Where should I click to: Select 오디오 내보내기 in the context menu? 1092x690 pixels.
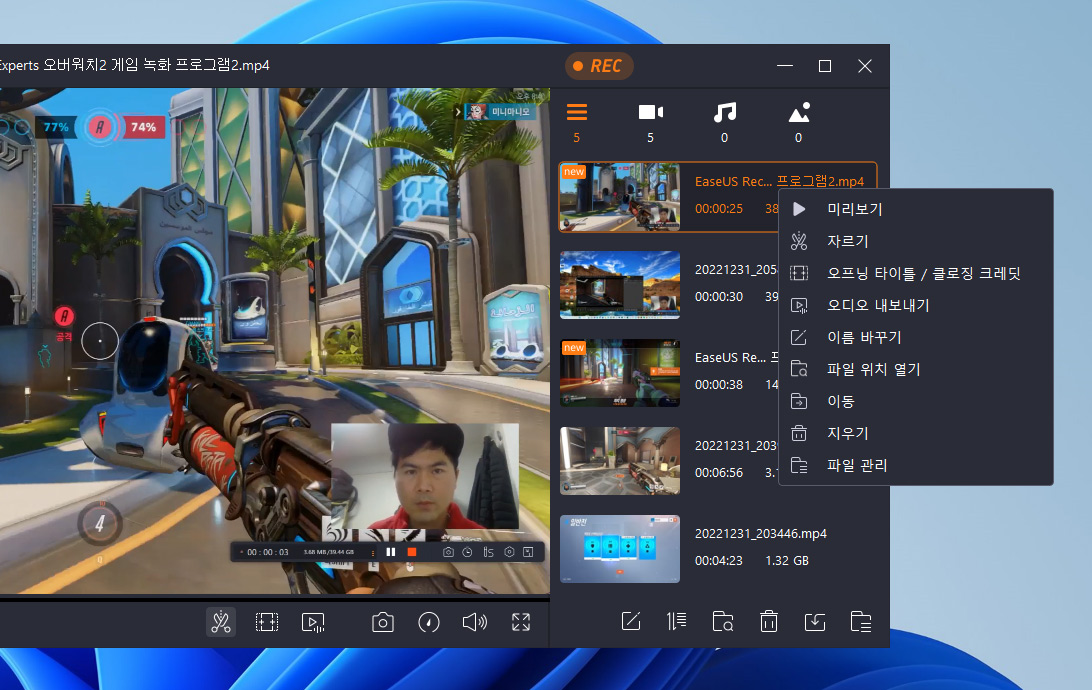coord(915,305)
